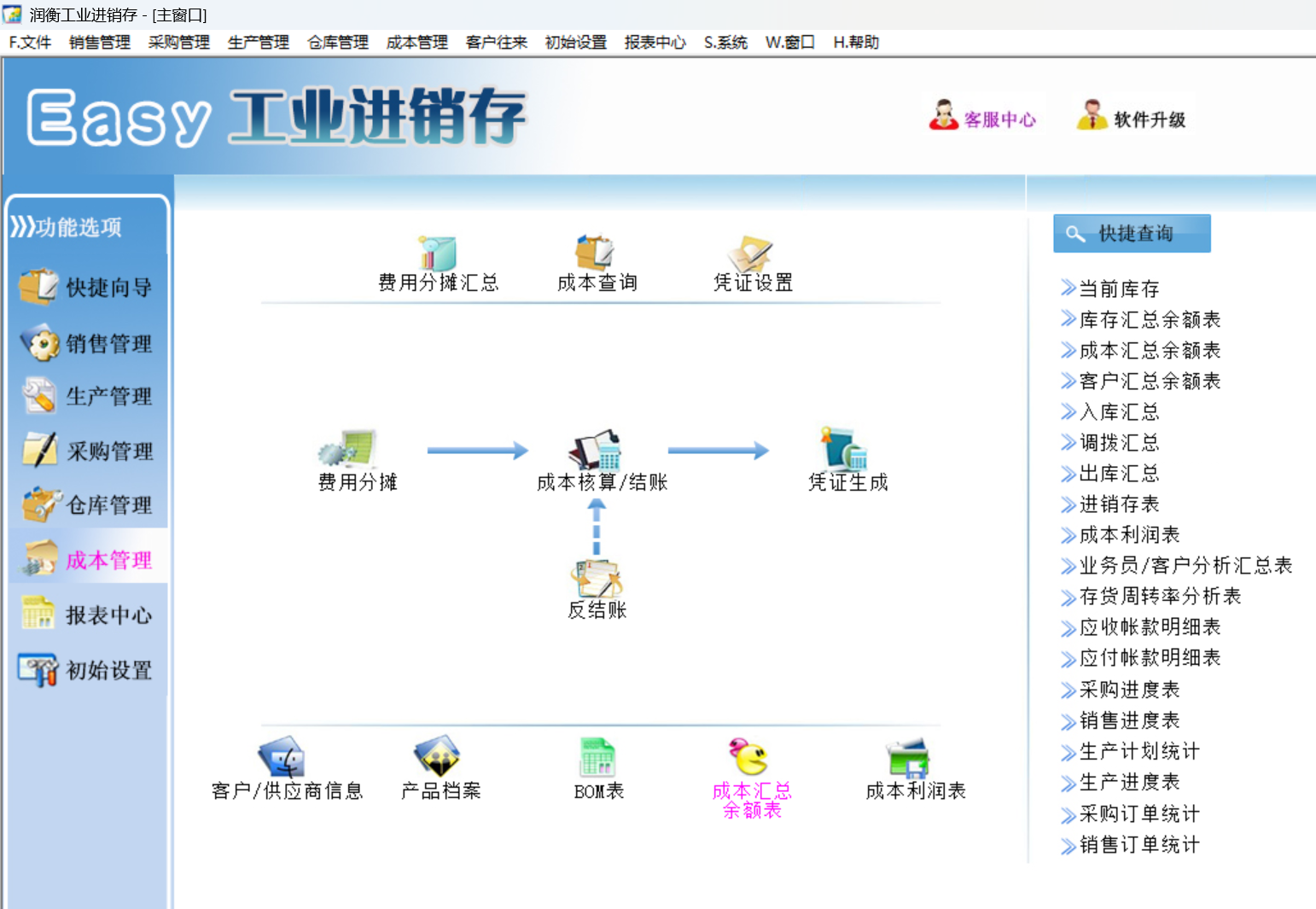Open the S.系统 menu
The width and height of the screenshot is (1316, 909).
(725, 42)
